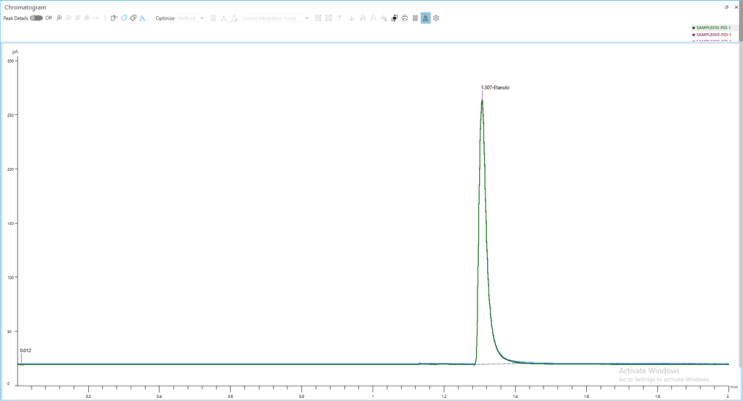Click the blue peak baseline icon
The height and width of the screenshot is (401, 743).
coord(142,18)
